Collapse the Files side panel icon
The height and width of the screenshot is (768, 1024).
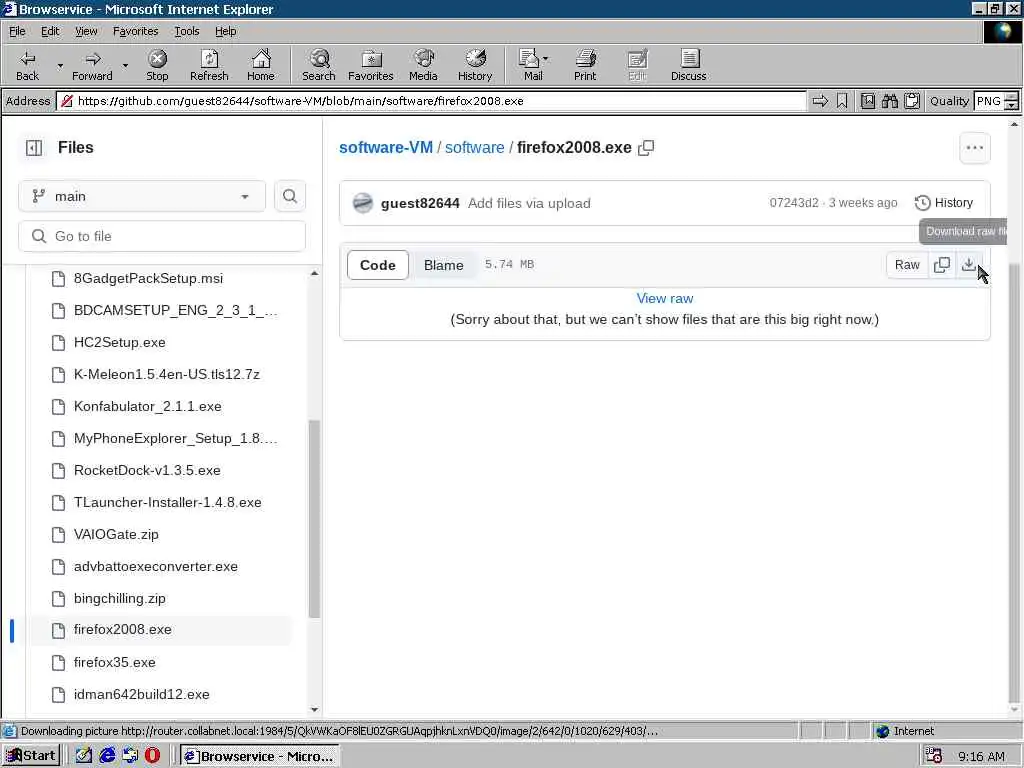point(34,148)
